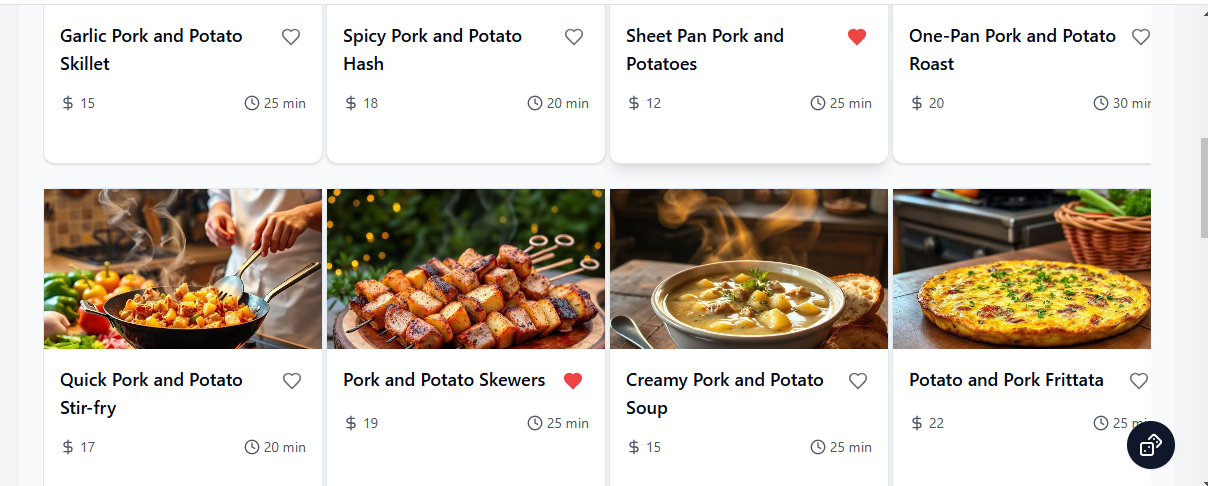
Task: Open the grilled skewers photo
Action: tap(466, 269)
